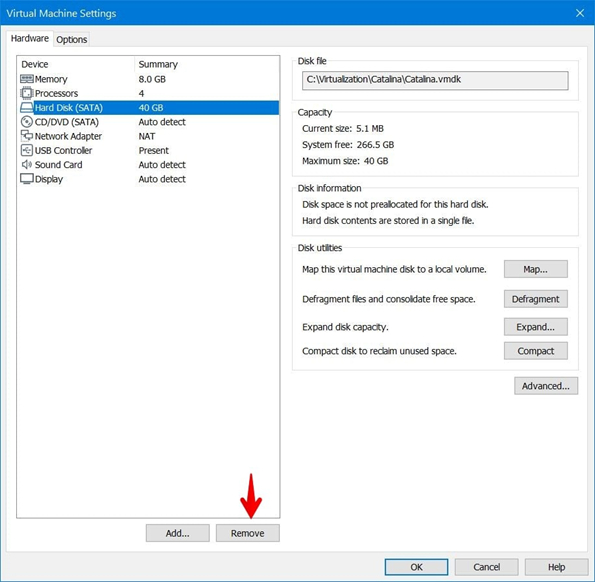This screenshot has width=595, height=582.
Task: Compact the disk to reclaim space
Action: 535,351
